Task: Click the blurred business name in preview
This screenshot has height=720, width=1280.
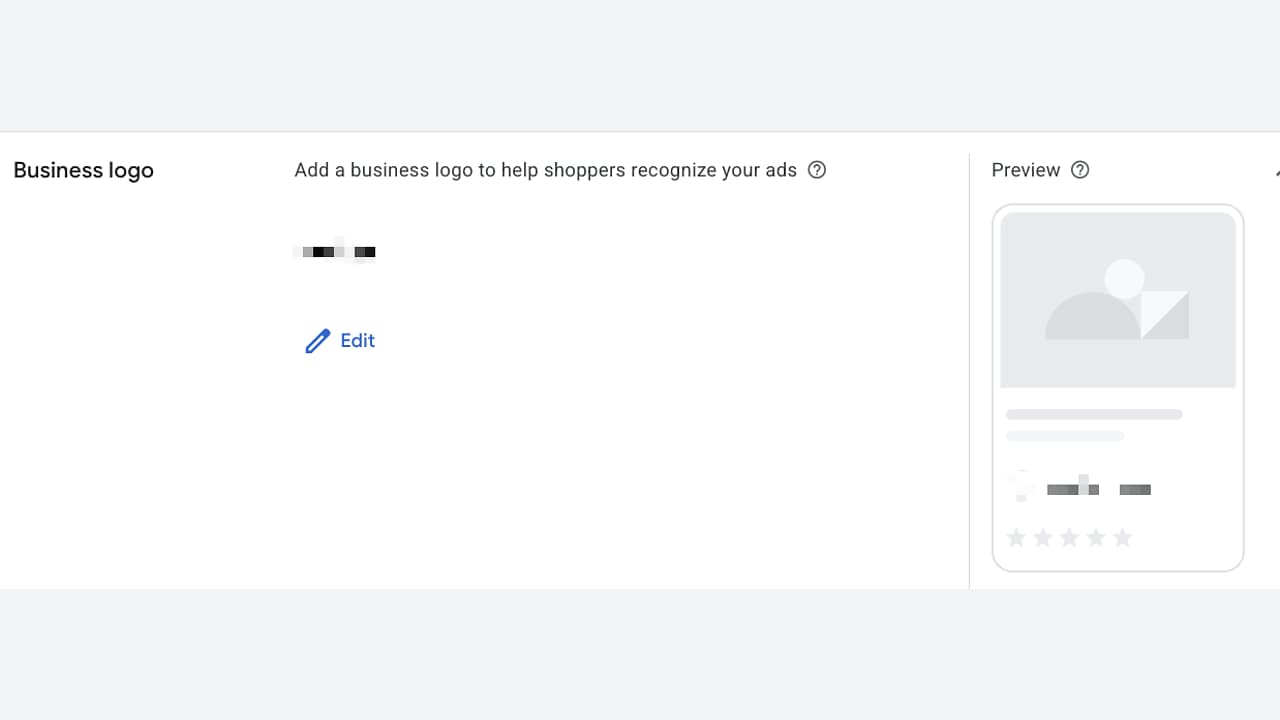Action: pyautogui.click(x=1098, y=489)
